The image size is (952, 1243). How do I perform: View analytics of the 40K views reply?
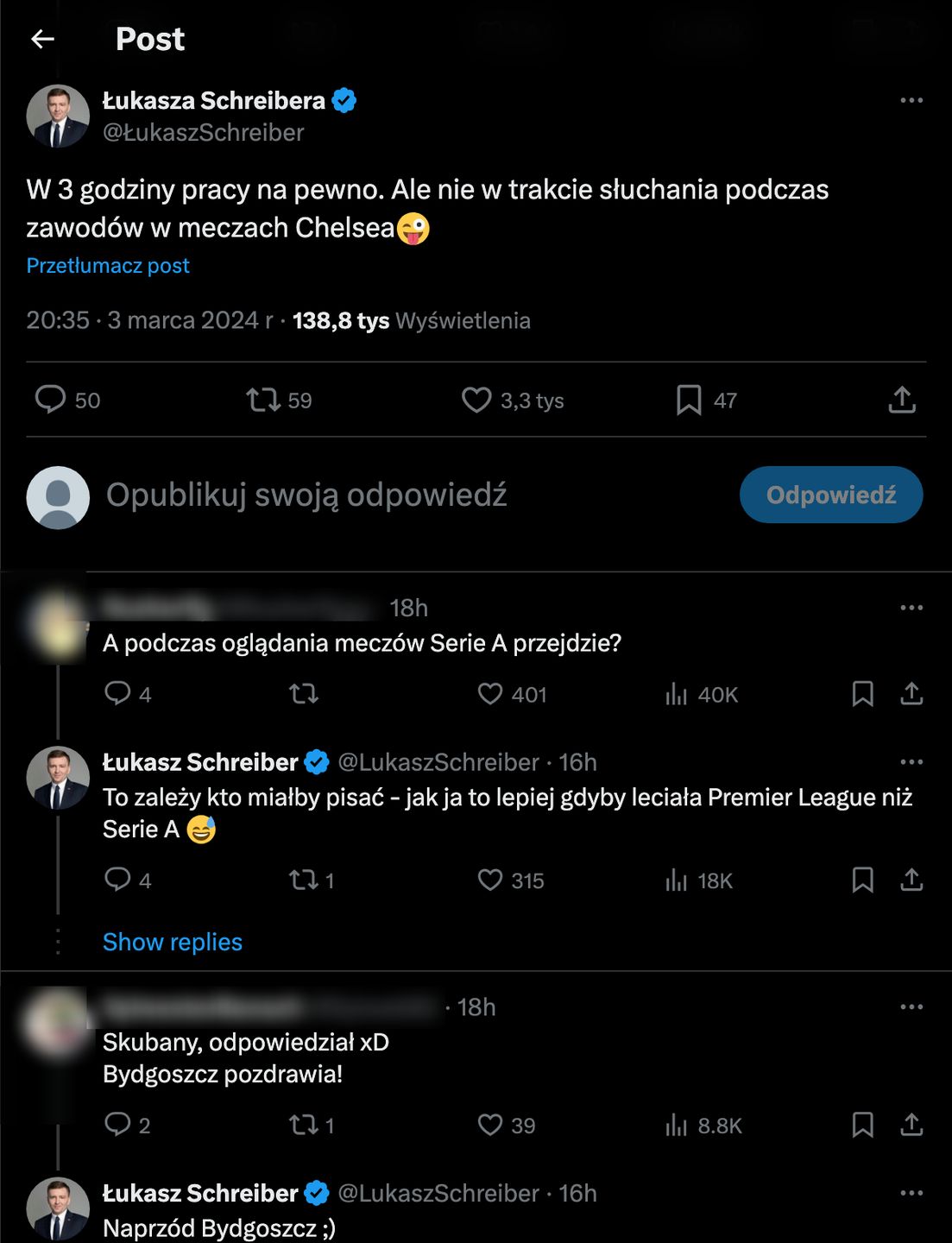pos(677,694)
